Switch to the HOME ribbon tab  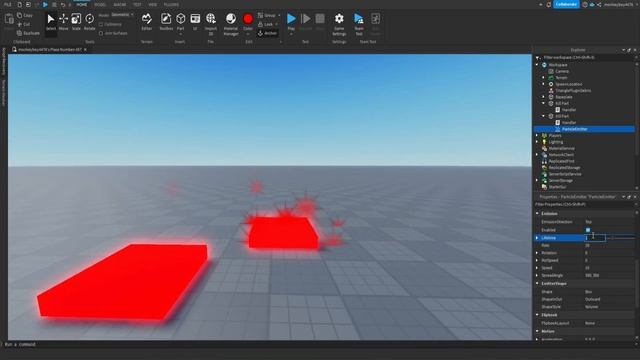pyautogui.click(x=82, y=4)
